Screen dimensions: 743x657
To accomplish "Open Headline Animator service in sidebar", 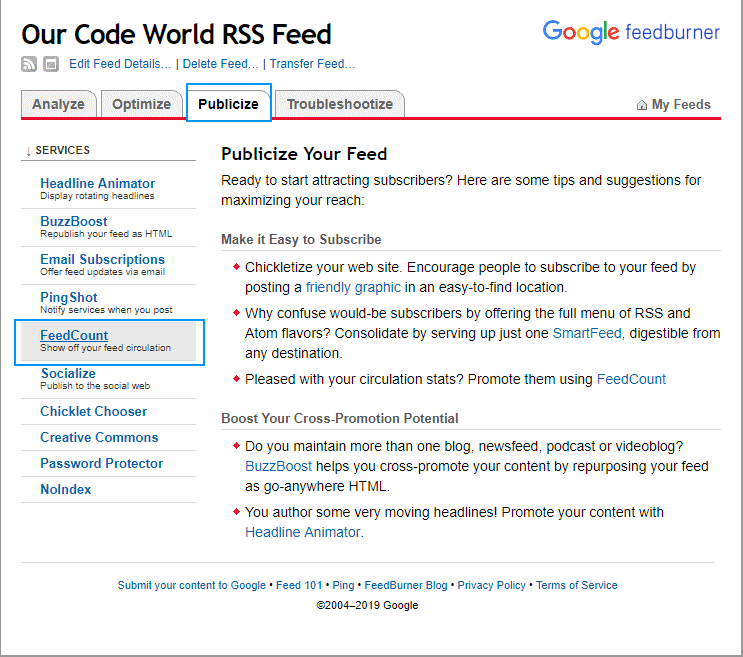I will pos(97,183).
